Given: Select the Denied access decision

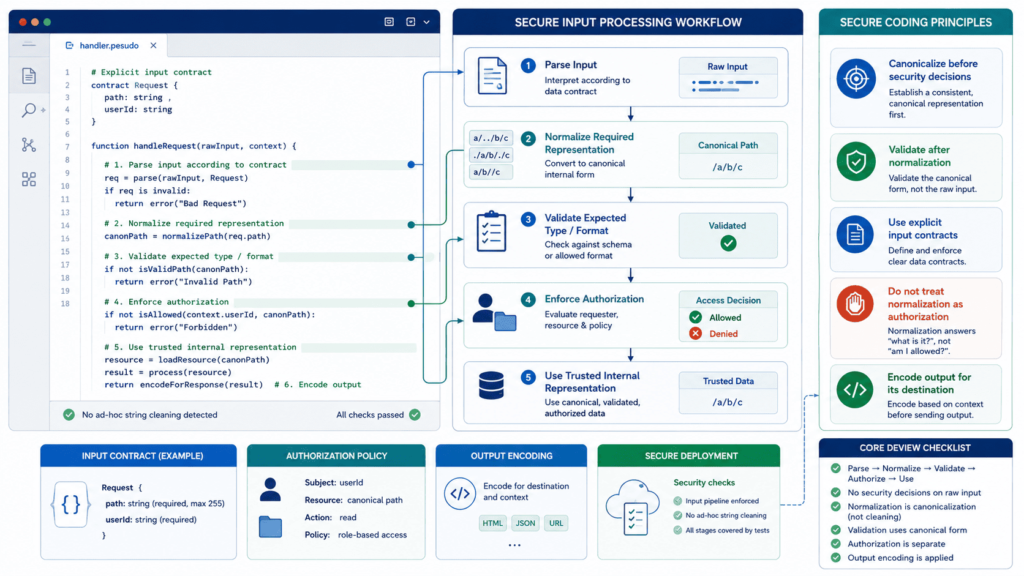Looking at the screenshot, I should [714, 334].
